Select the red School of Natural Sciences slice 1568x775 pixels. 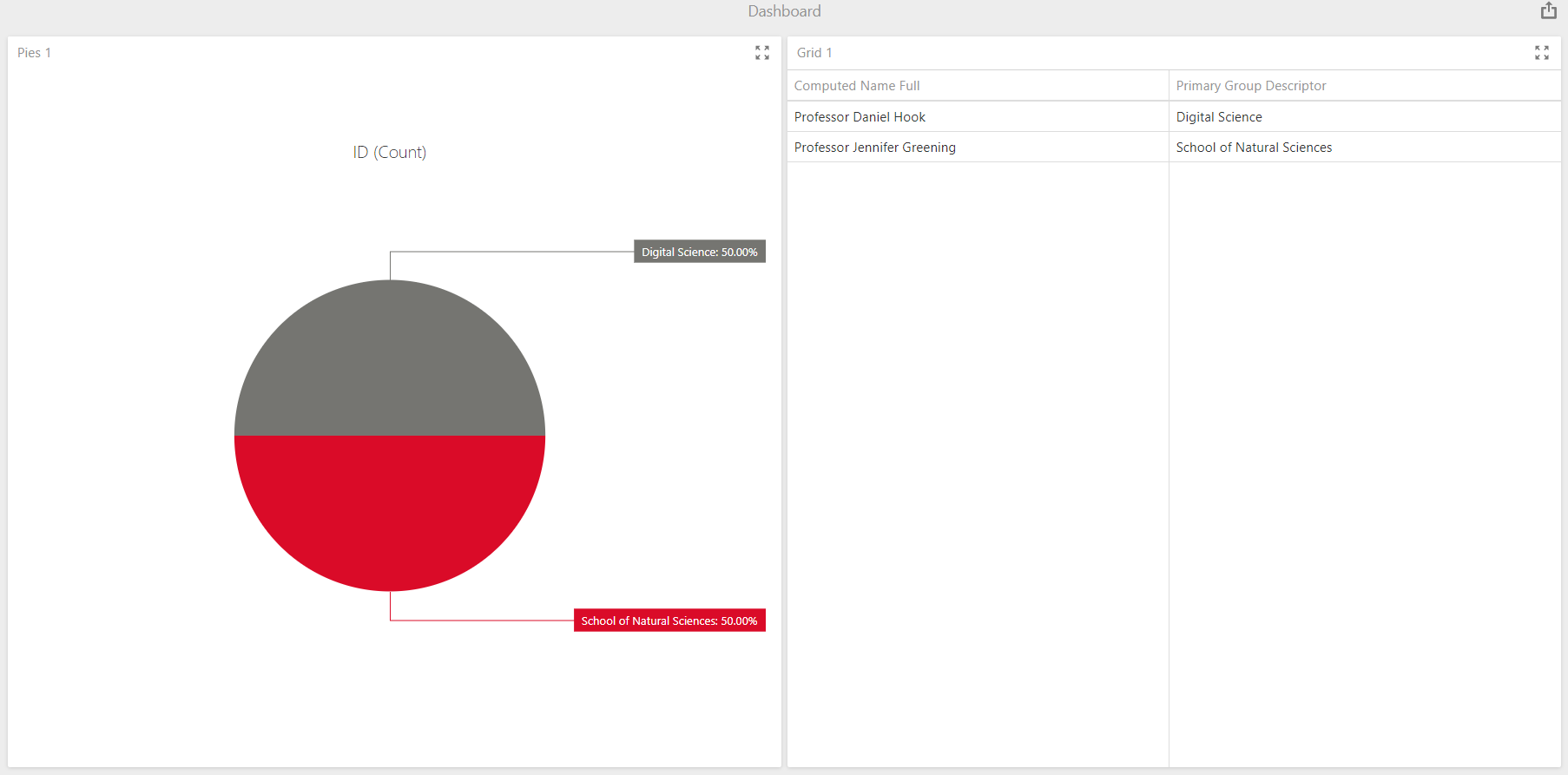point(390,512)
